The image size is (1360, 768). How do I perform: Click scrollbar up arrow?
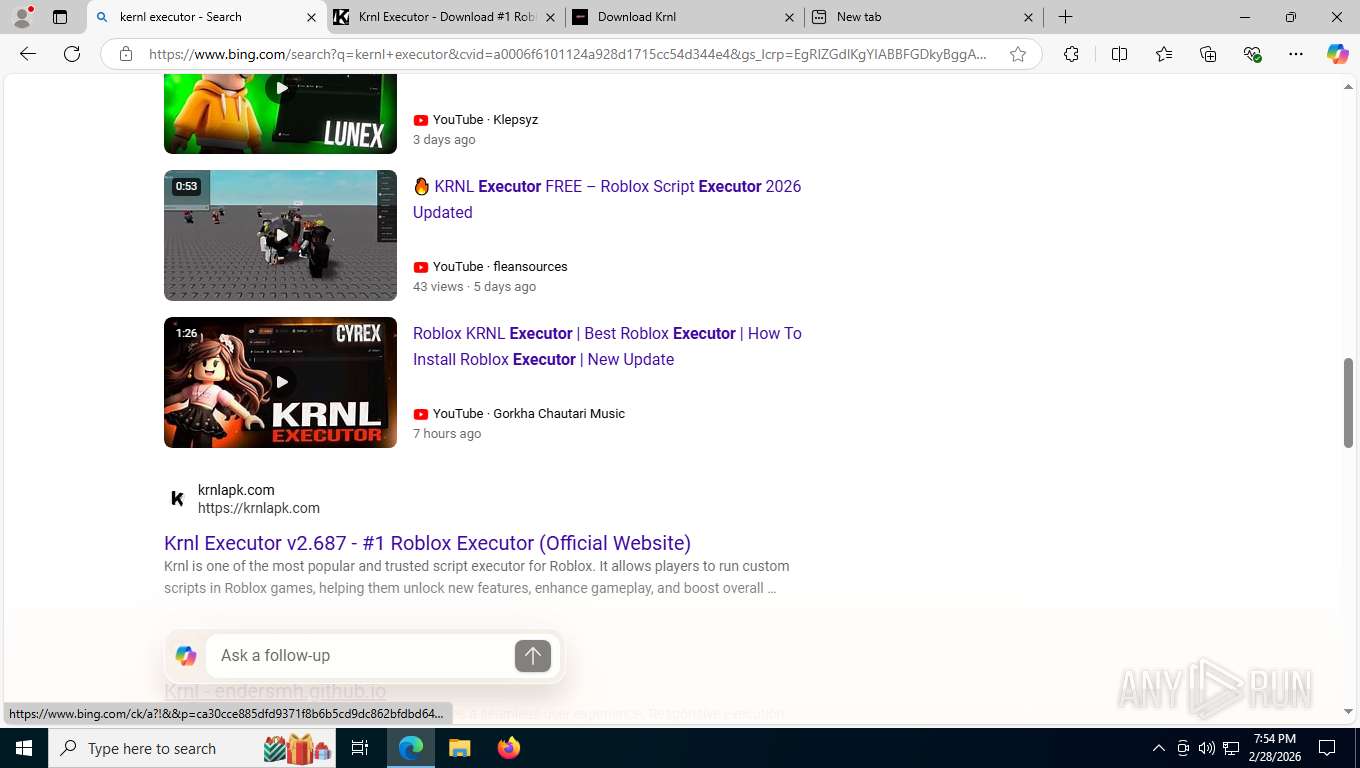(x=1348, y=87)
